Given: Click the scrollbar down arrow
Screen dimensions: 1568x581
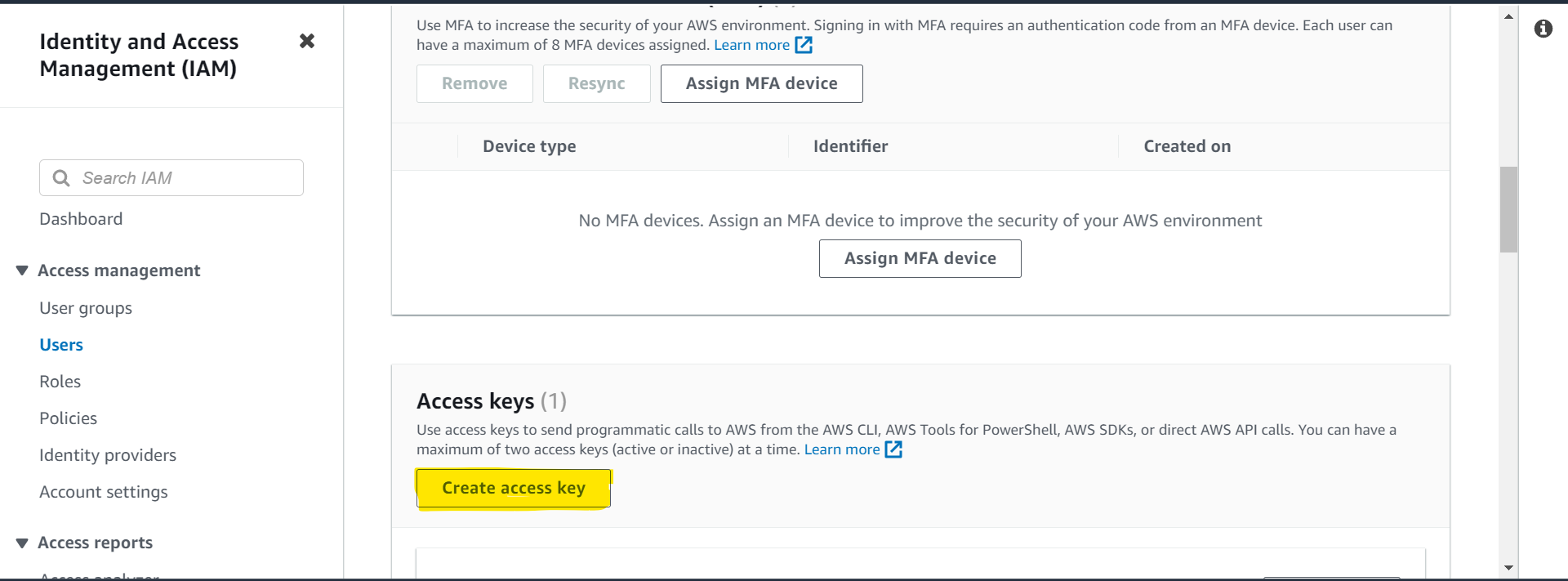Looking at the screenshot, I should (1508, 567).
